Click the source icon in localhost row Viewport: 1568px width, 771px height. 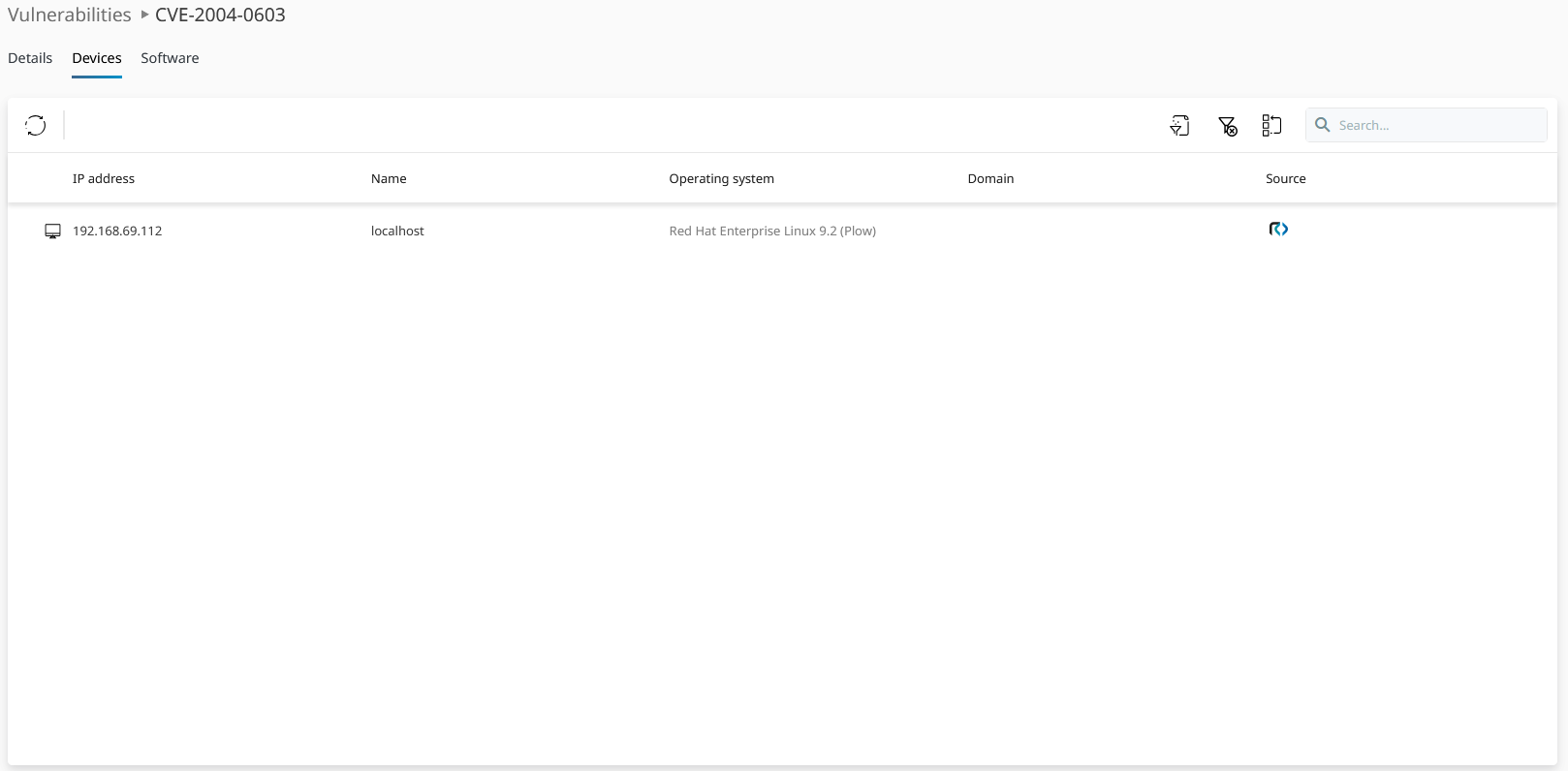(x=1278, y=230)
